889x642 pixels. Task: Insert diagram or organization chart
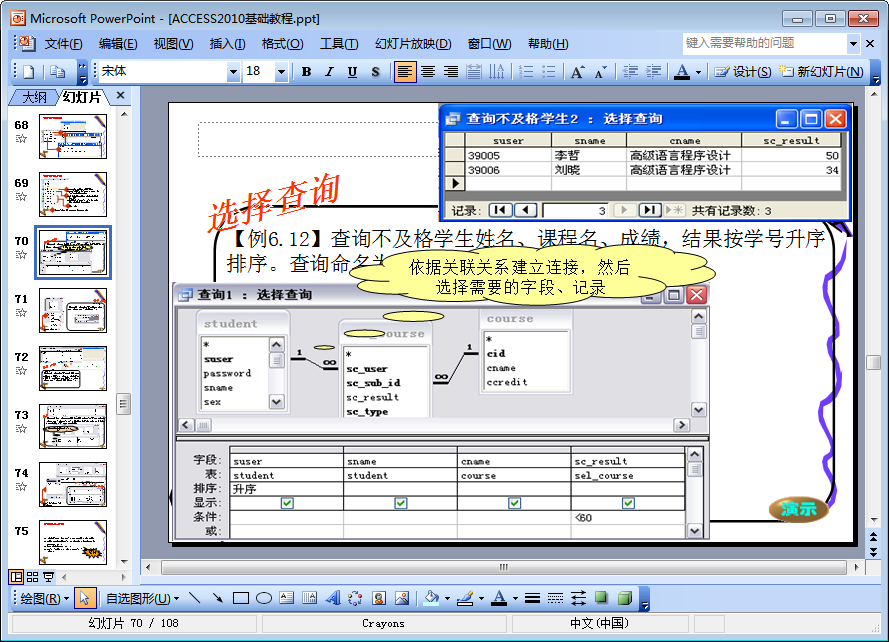[355, 598]
